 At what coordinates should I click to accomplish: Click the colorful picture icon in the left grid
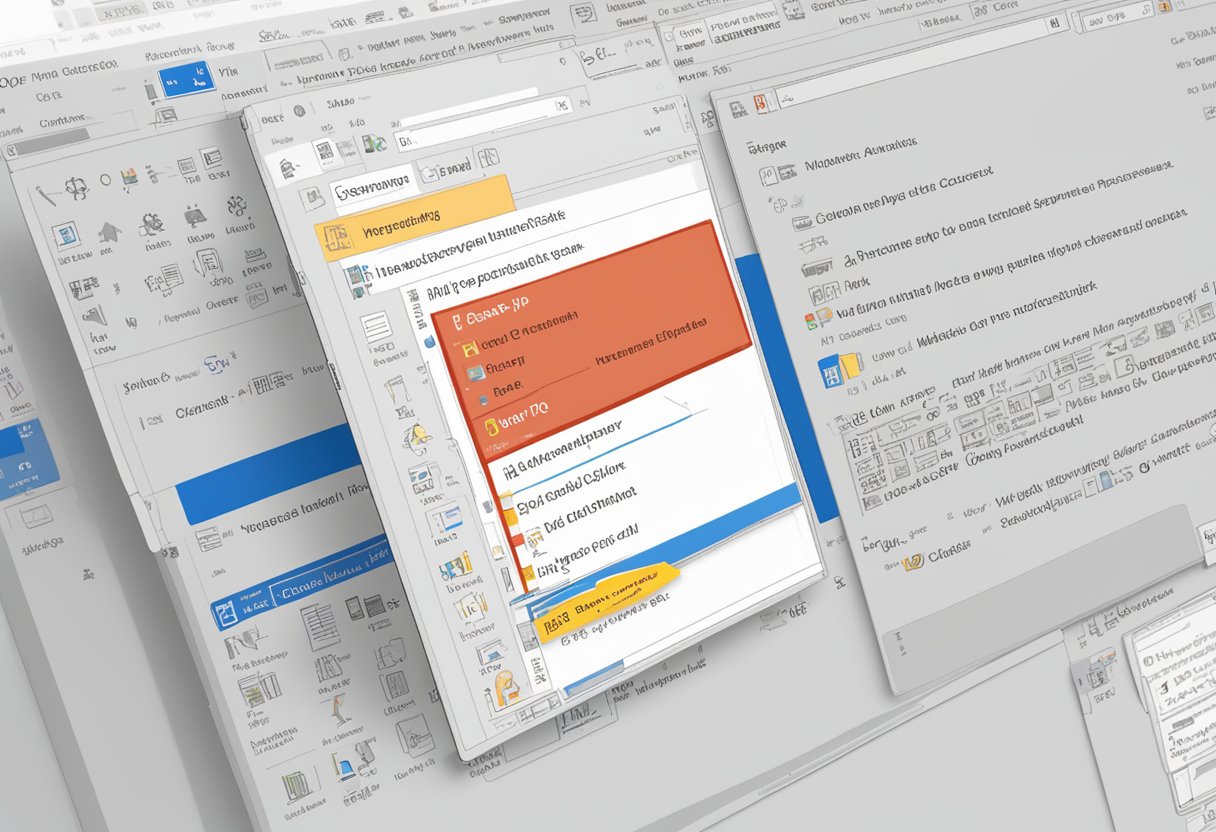point(131,179)
